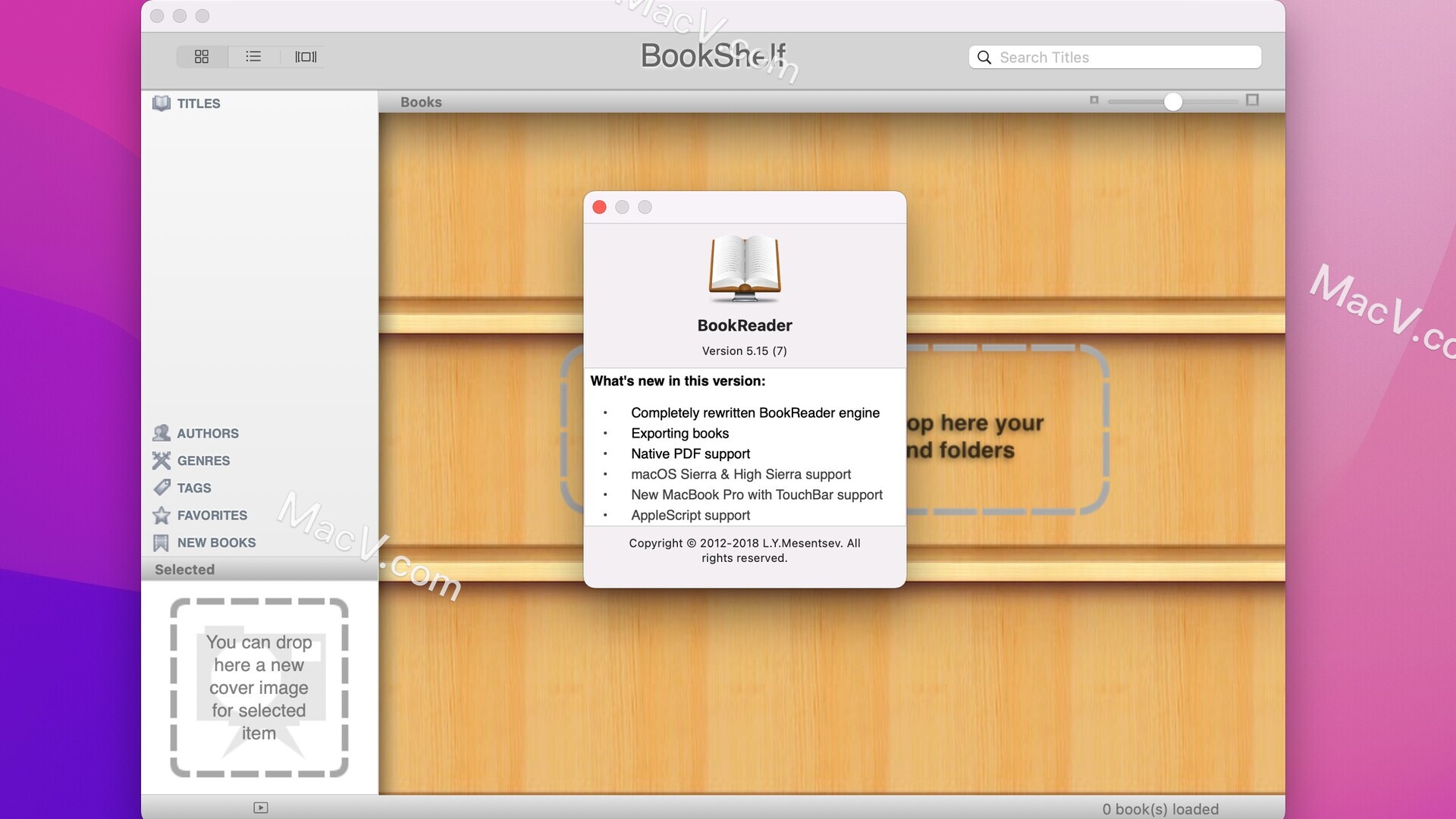Click the New Books bookmark icon
Image resolution: width=1456 pixels, height=819 pixels.
click(x=161, y=543)
